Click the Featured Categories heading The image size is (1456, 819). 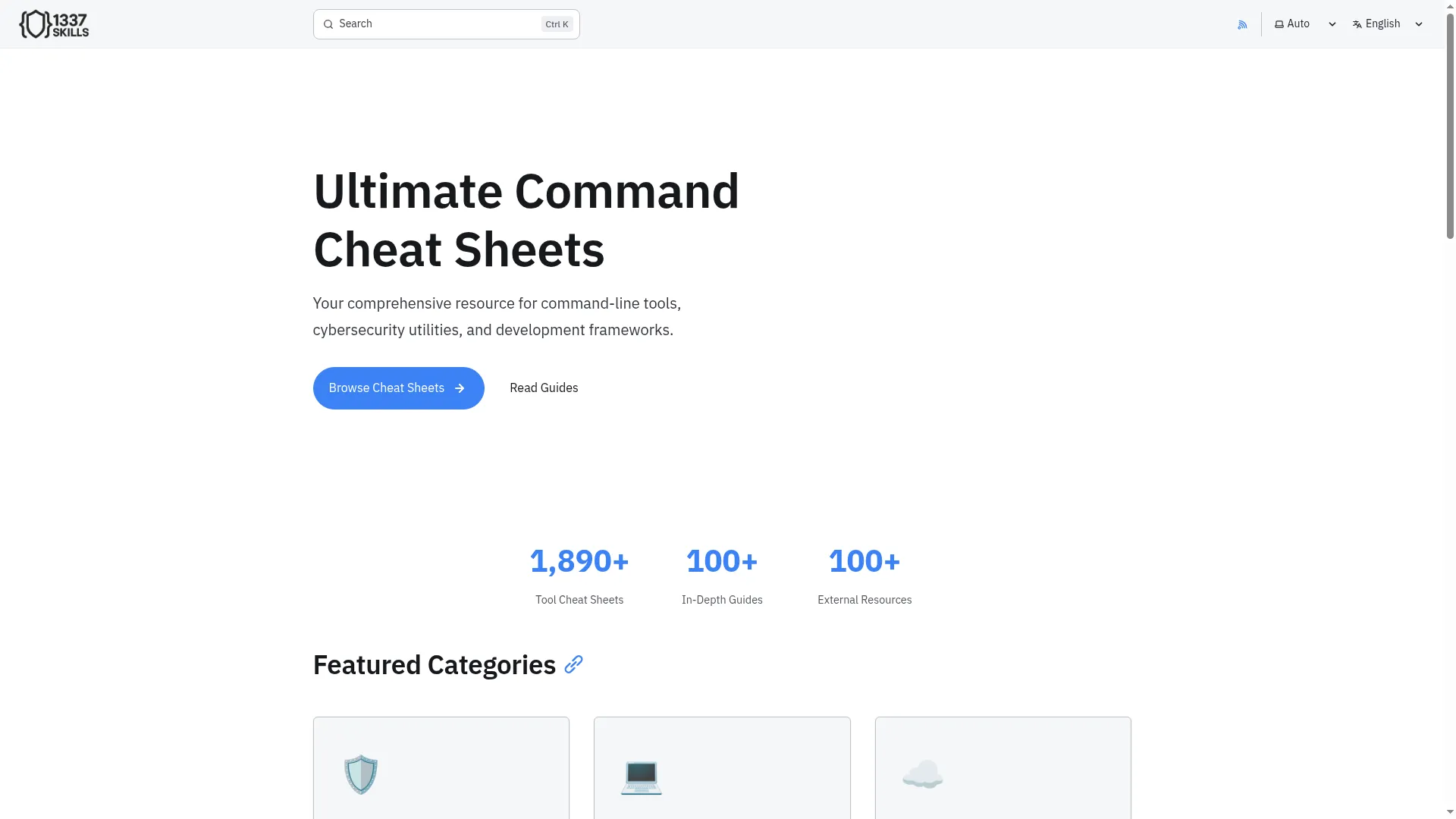(434, 665)
